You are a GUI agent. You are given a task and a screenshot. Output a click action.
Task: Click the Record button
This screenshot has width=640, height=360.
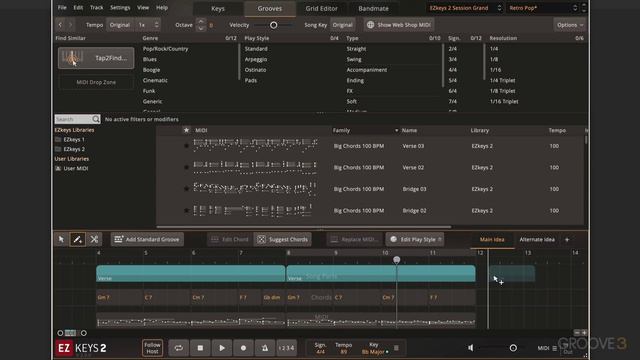[x=243, y=348]
